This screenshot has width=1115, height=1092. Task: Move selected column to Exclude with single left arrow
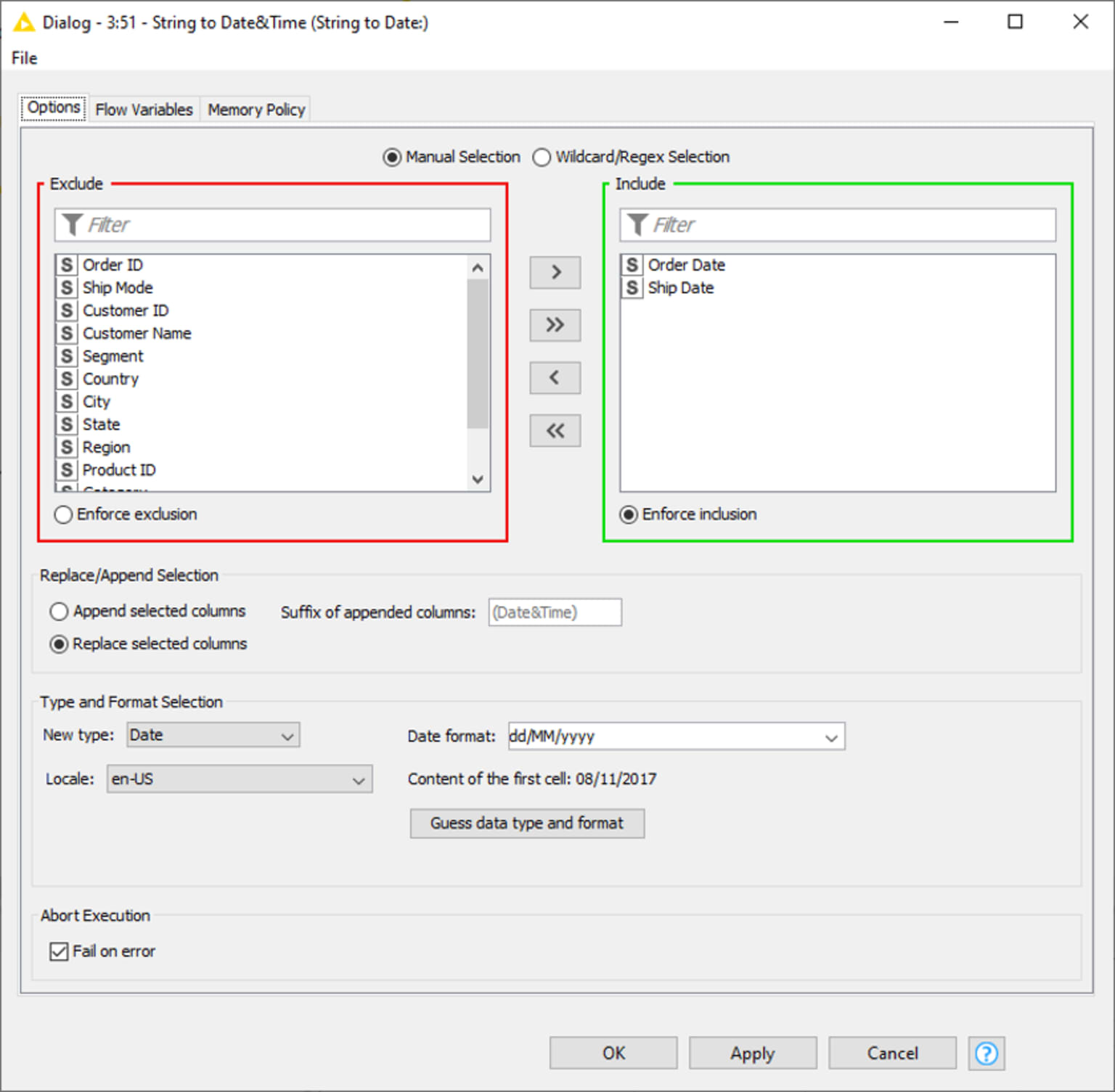pos(555,377)
